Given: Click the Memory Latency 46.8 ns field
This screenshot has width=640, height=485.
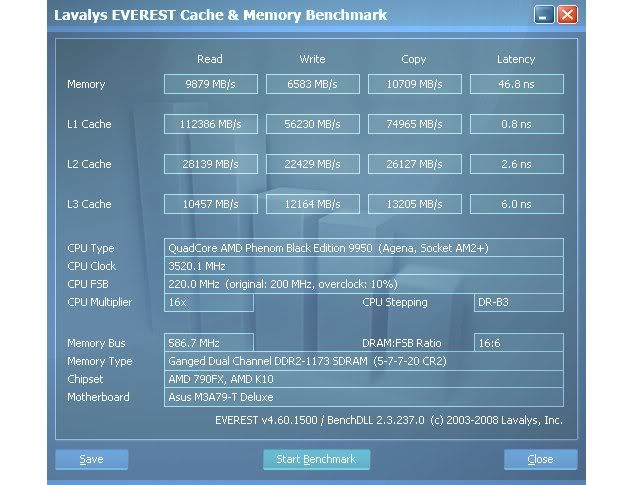Looking at the screenshot, I should pyautogui.click(x=517, y=85).
